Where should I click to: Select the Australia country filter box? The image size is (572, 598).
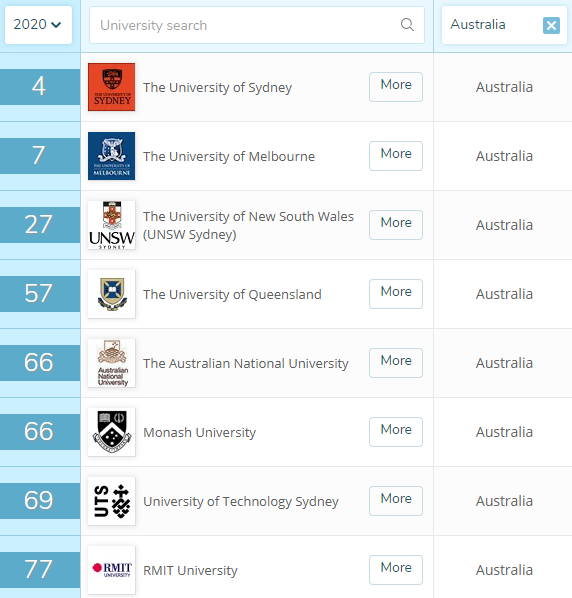click(504, 25)
